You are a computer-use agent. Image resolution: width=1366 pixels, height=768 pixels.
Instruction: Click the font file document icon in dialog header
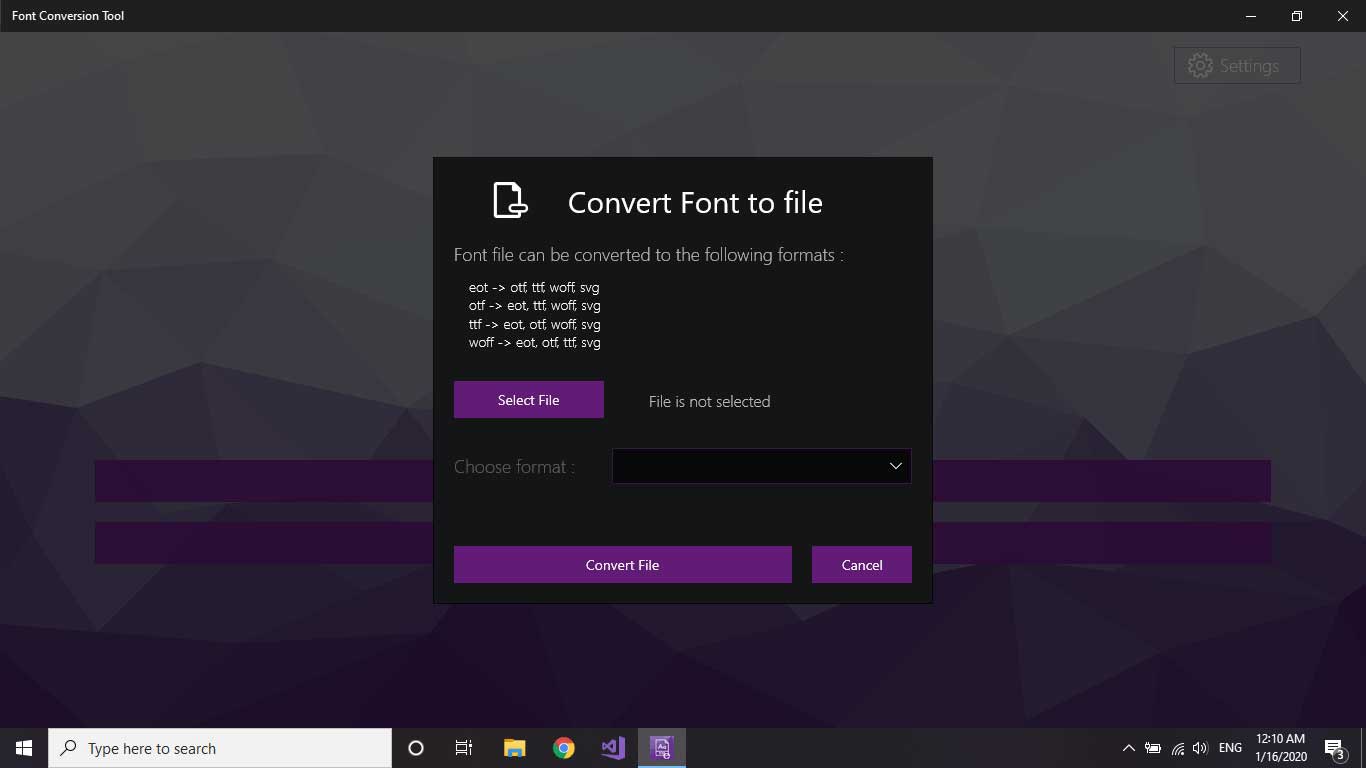pyautogui.click(x=510, y=200)
